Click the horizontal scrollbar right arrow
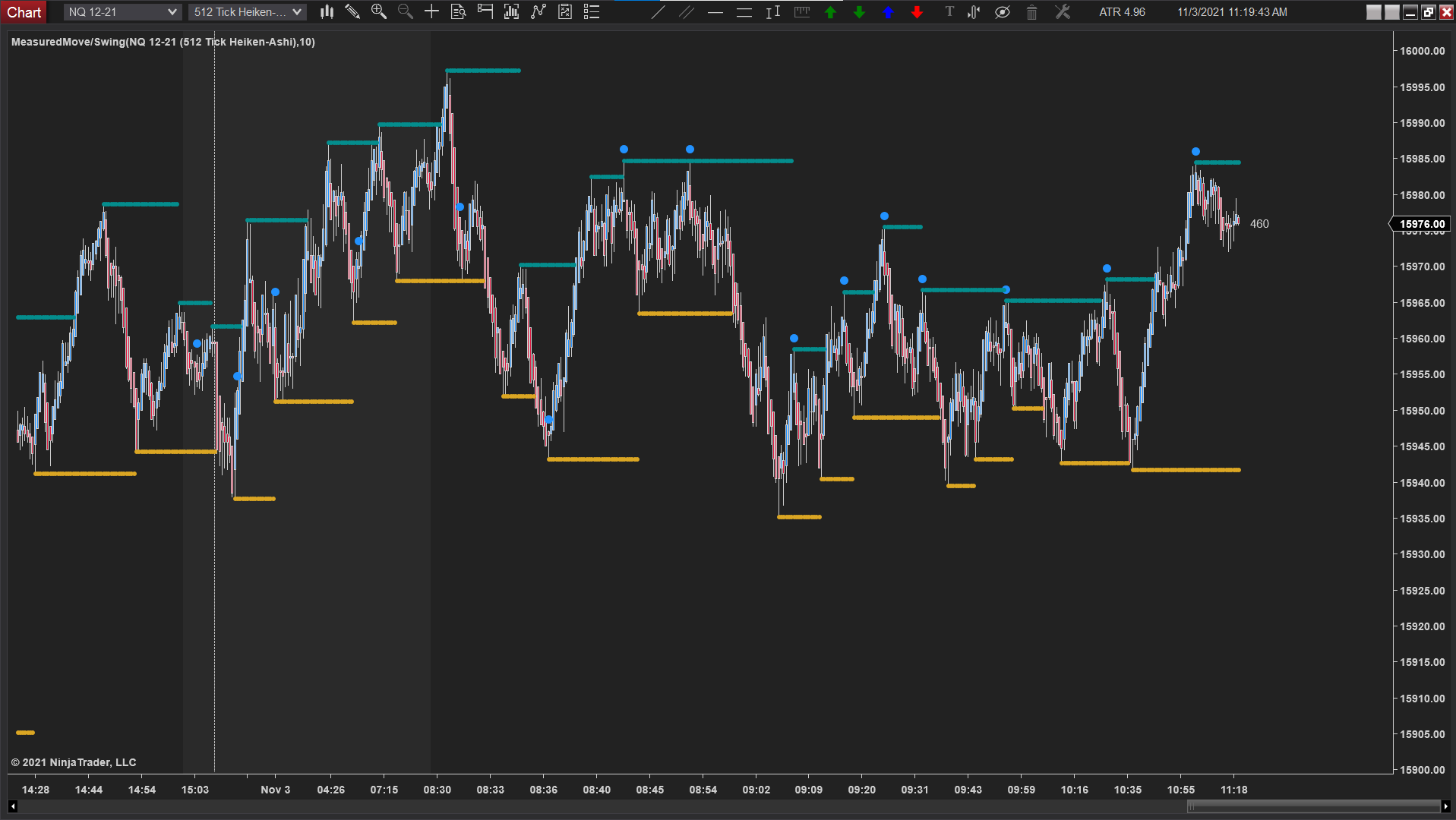 coord(1445,806)
